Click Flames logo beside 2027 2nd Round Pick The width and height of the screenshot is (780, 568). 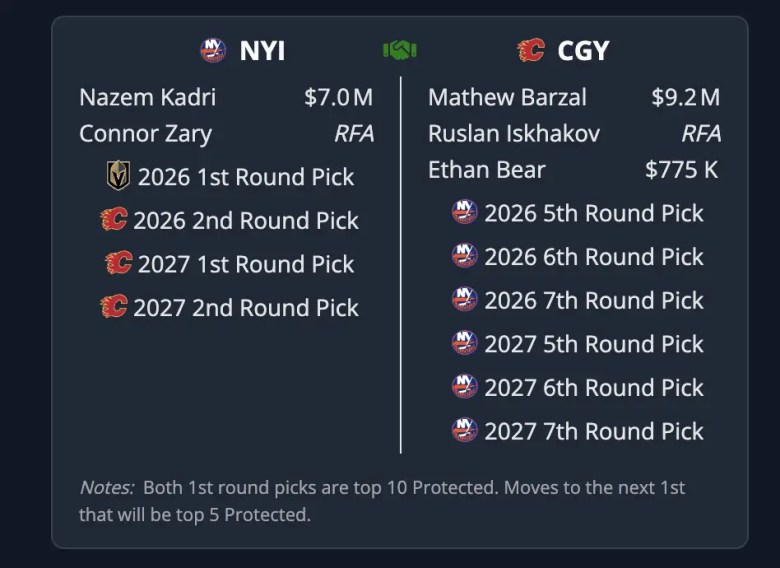114,307
